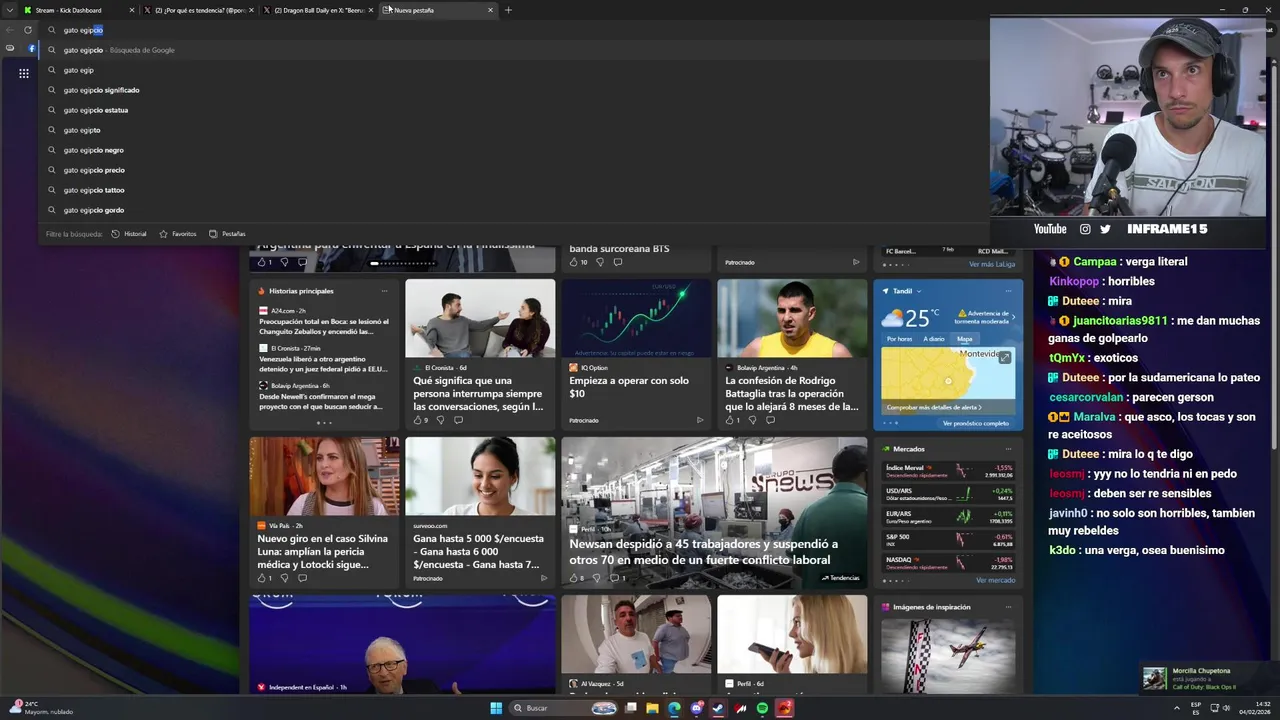Open a new browser tab
Viewport: 1280px width, 720px height.
pos(508,10)
